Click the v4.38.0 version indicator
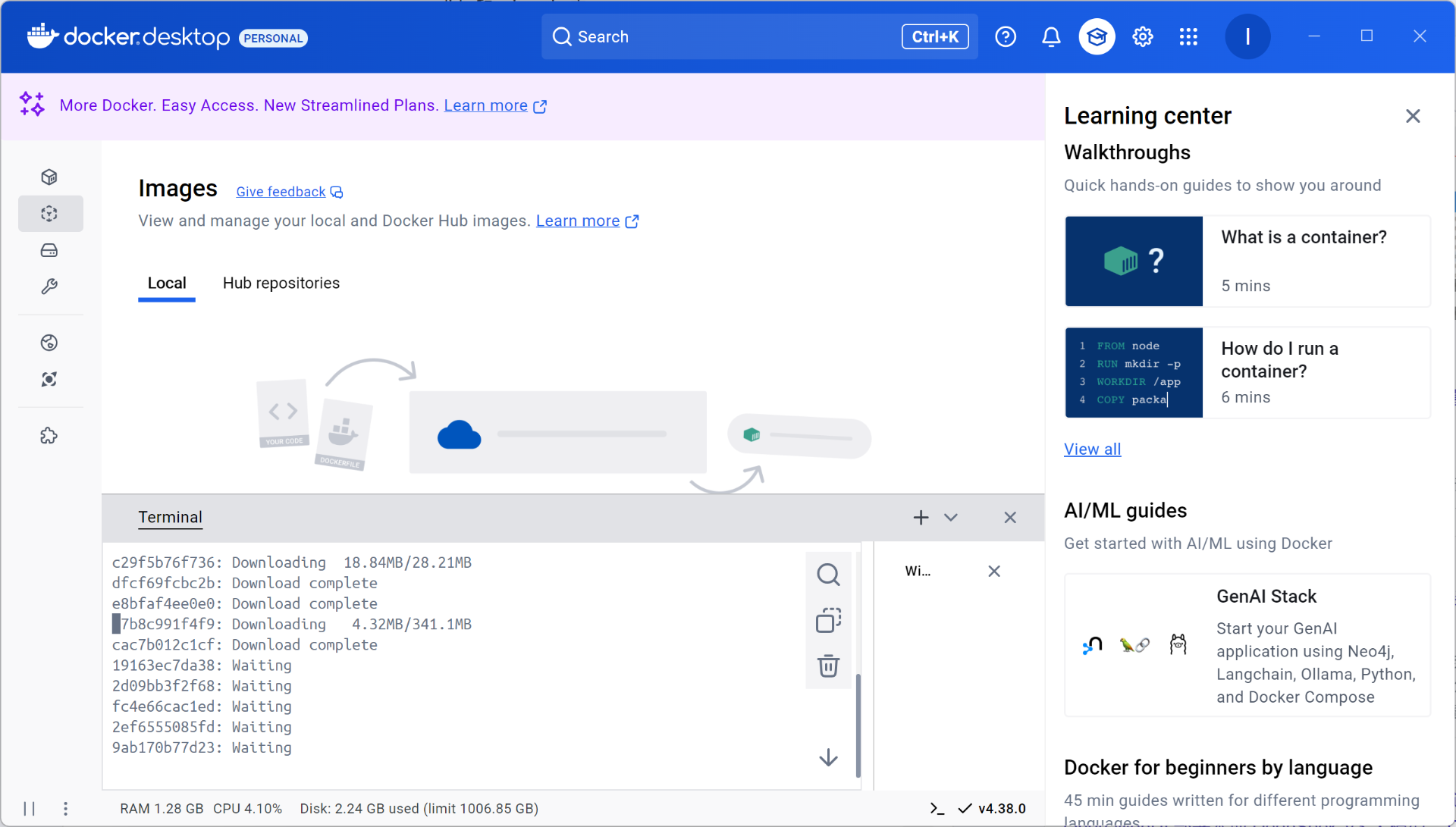 [x=992, y=808]
